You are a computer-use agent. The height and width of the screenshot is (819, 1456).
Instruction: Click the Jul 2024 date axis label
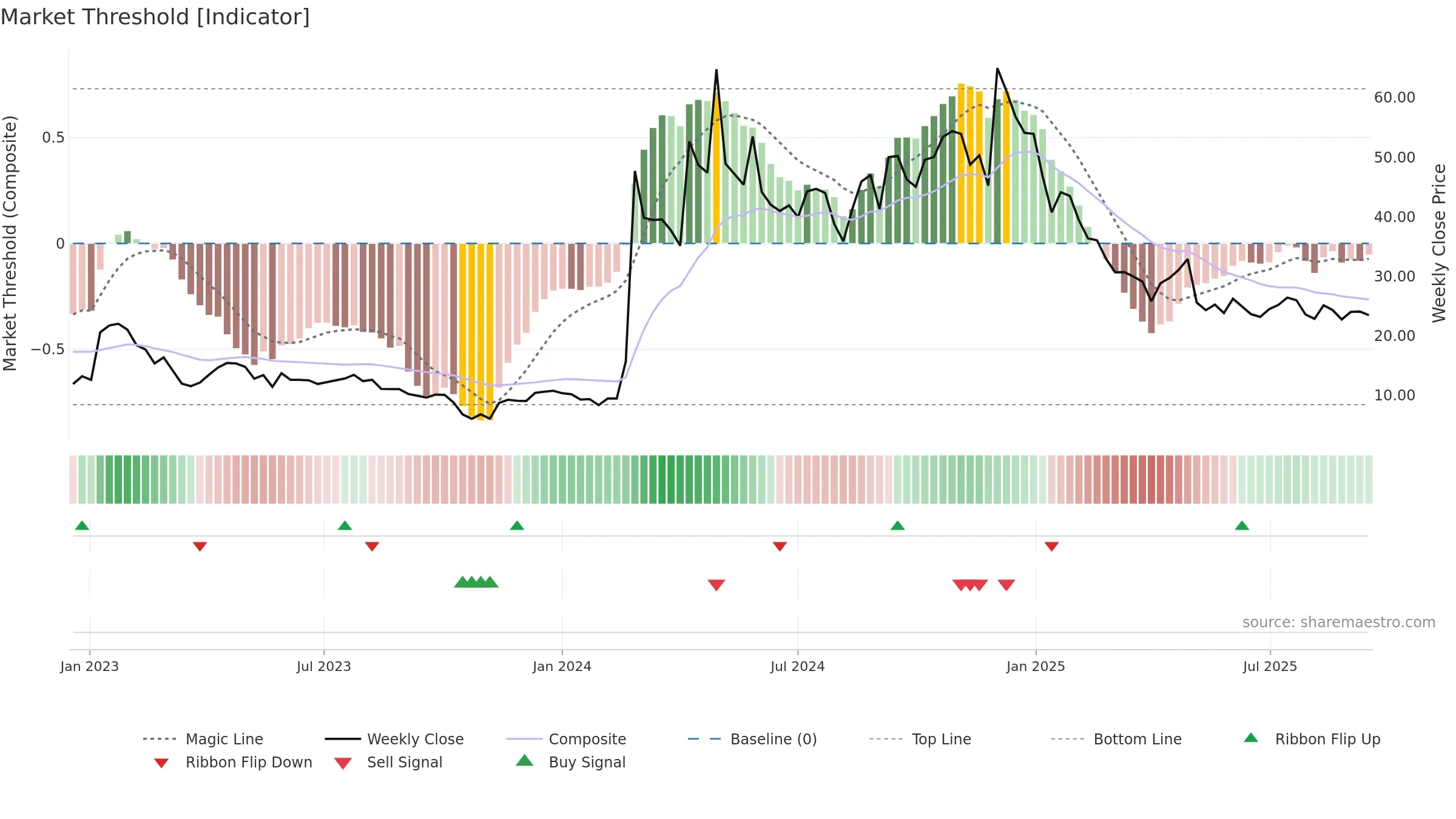798,666
